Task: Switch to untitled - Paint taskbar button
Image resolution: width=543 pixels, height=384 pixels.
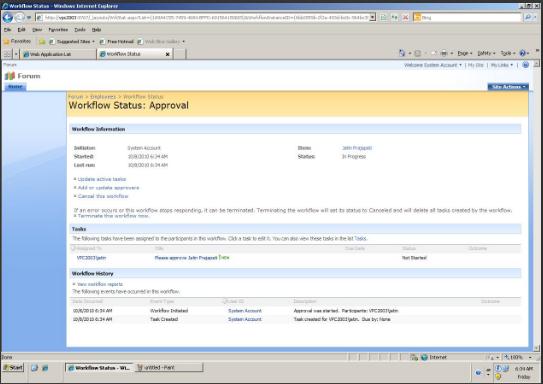Action: (170, 367)
